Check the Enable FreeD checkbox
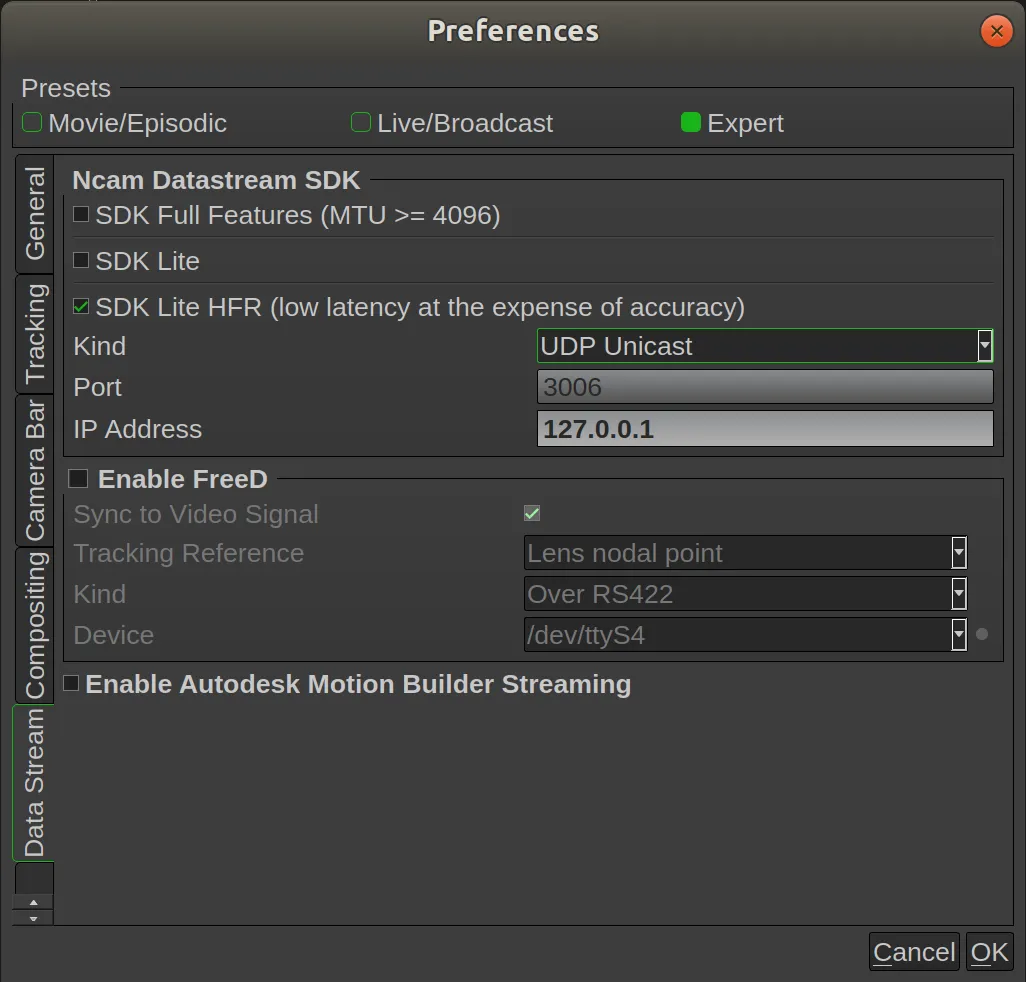1026x982 pixels. [79, 479]
